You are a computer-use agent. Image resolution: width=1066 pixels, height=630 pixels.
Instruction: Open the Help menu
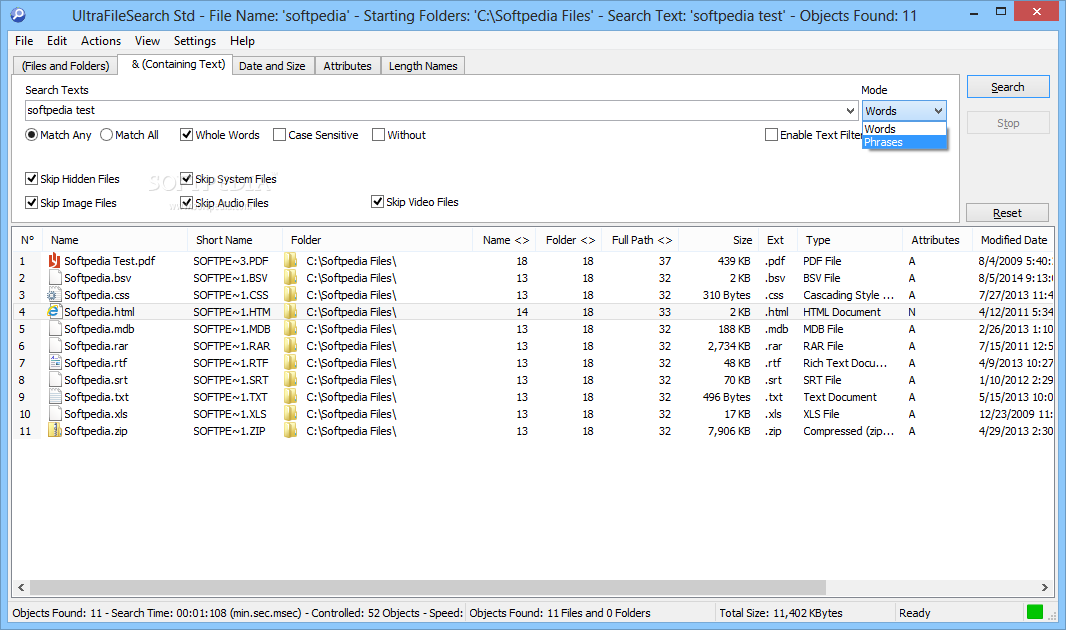coord(242,41)
